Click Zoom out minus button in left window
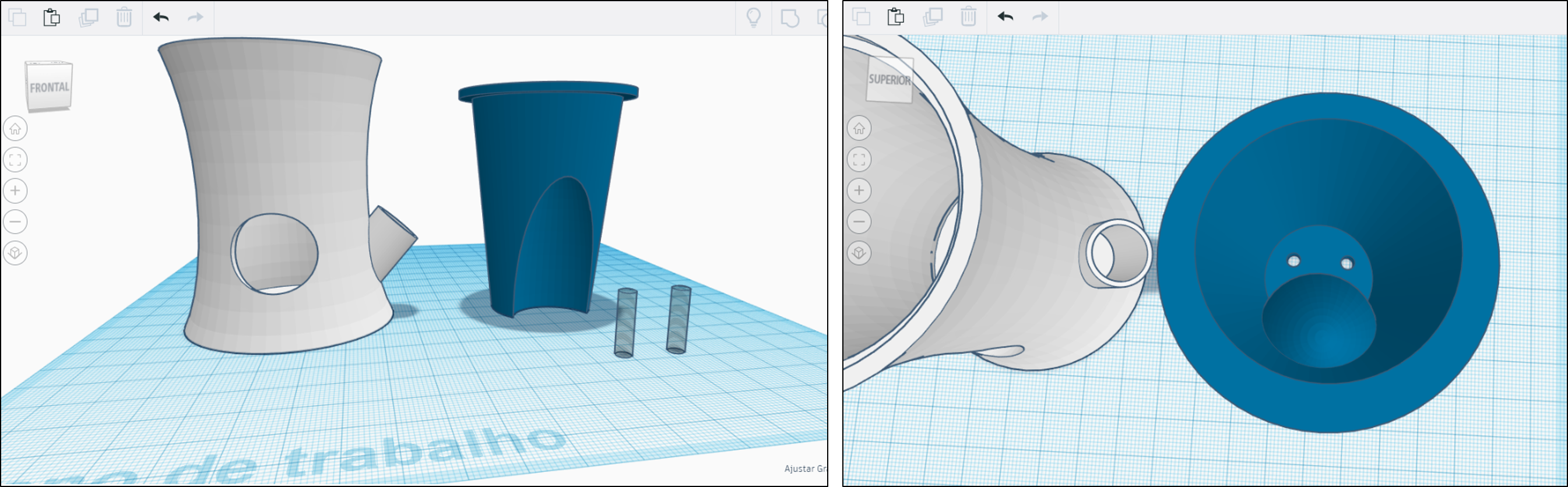This screenshot has height=487, width=1568. [x=15, y=222]
